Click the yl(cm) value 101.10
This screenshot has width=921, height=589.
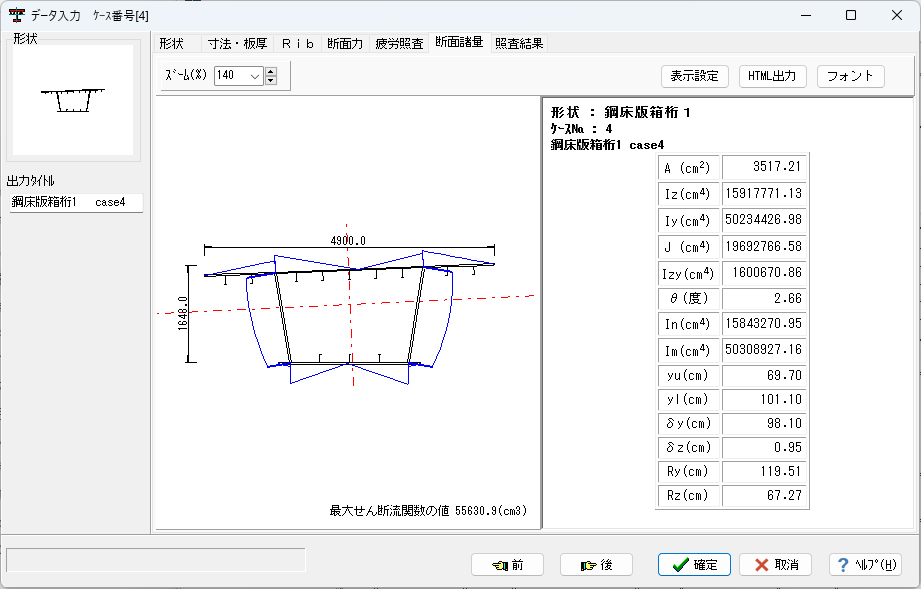[764, 399]
